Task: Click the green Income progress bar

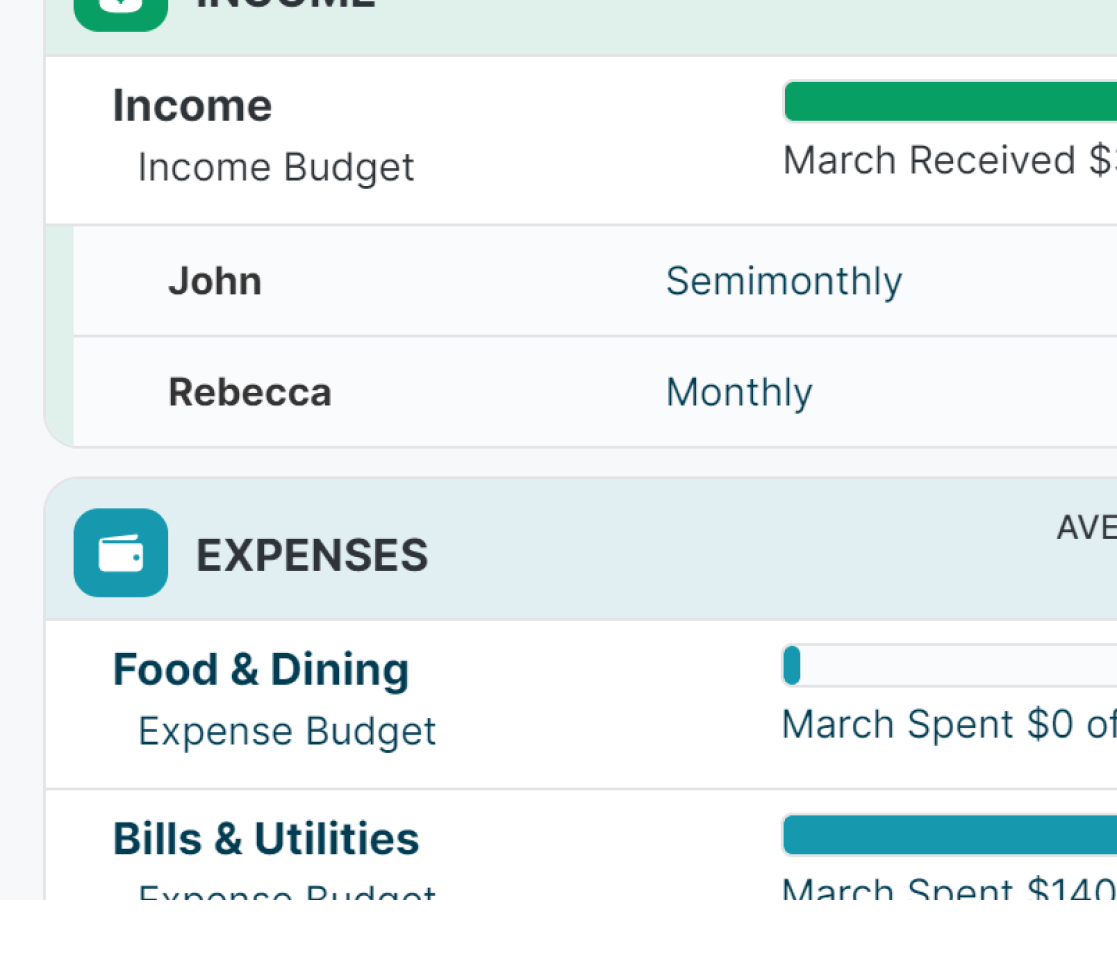Action: [x=950, y=102]
